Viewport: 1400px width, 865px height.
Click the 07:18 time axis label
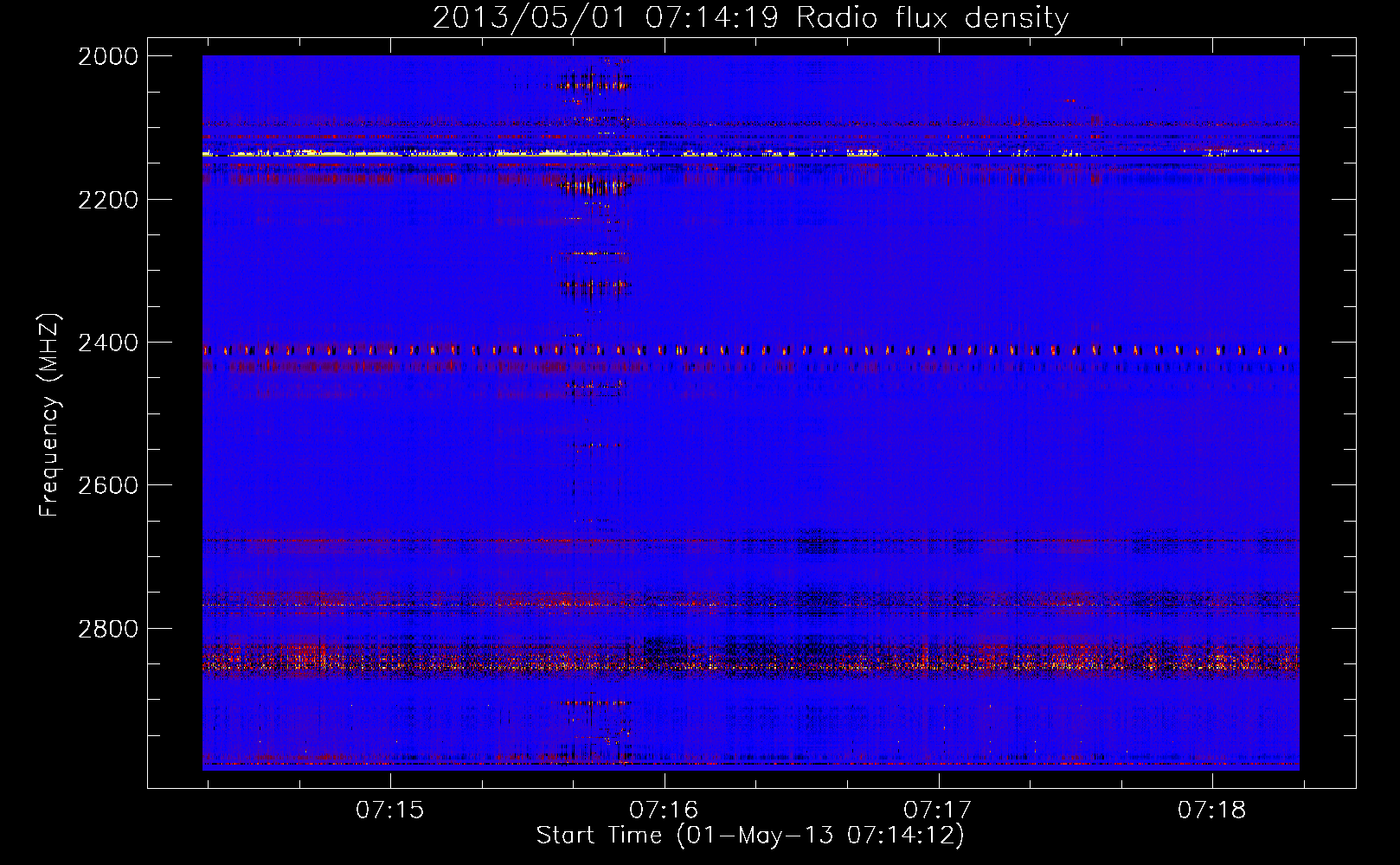[1211, 810]
